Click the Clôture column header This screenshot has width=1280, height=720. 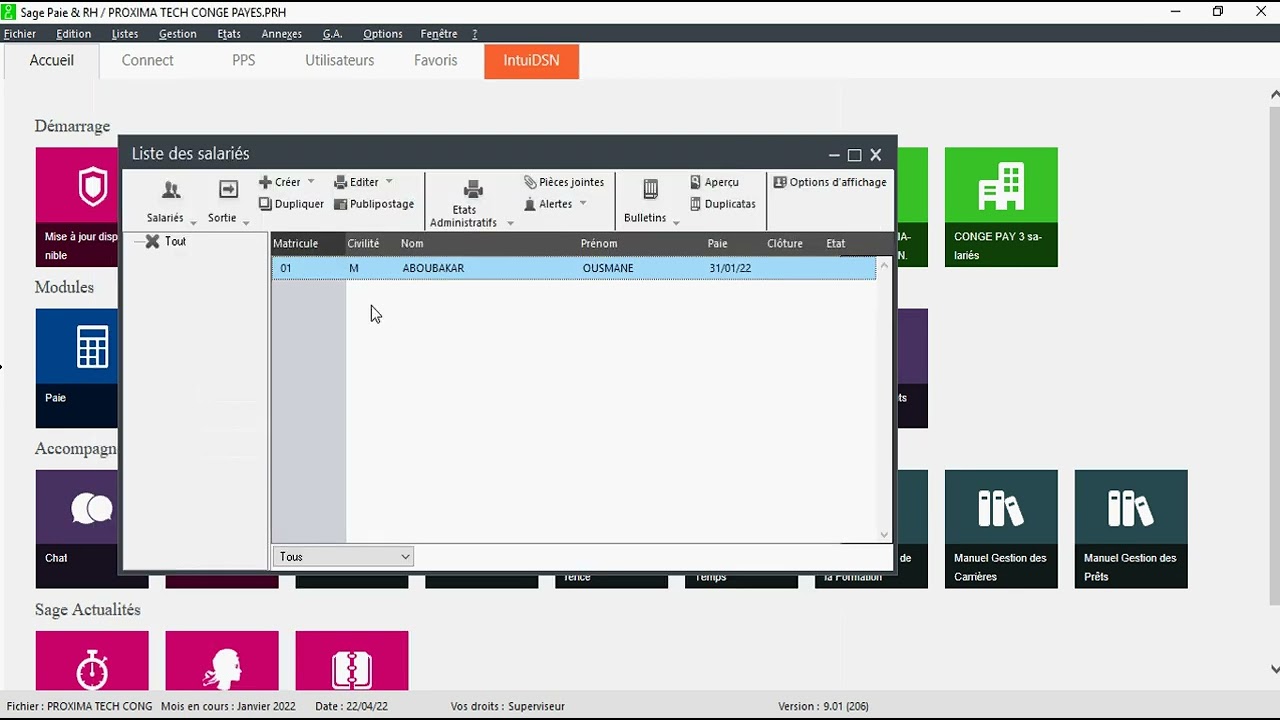[x=785, y=243]
